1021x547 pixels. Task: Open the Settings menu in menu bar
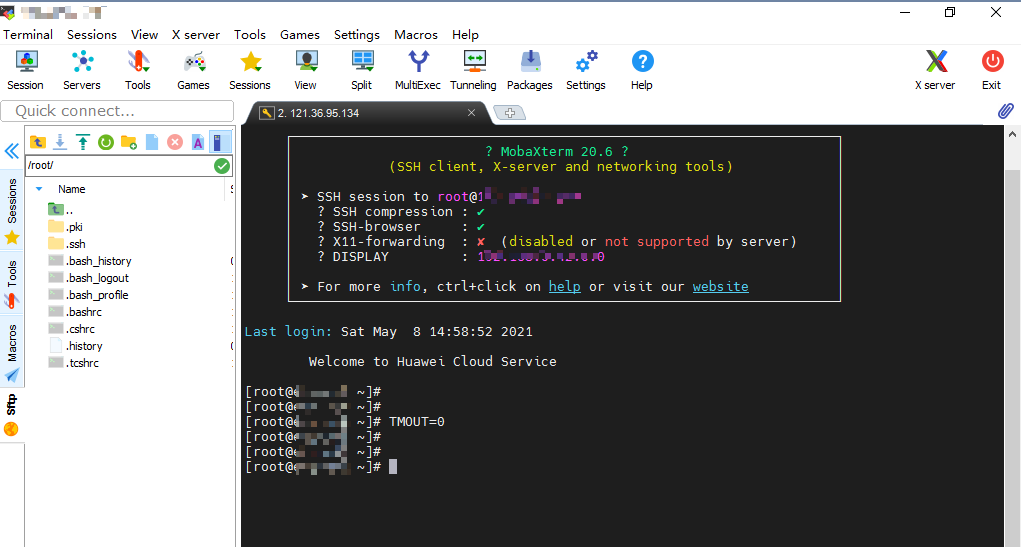(356, 34)
